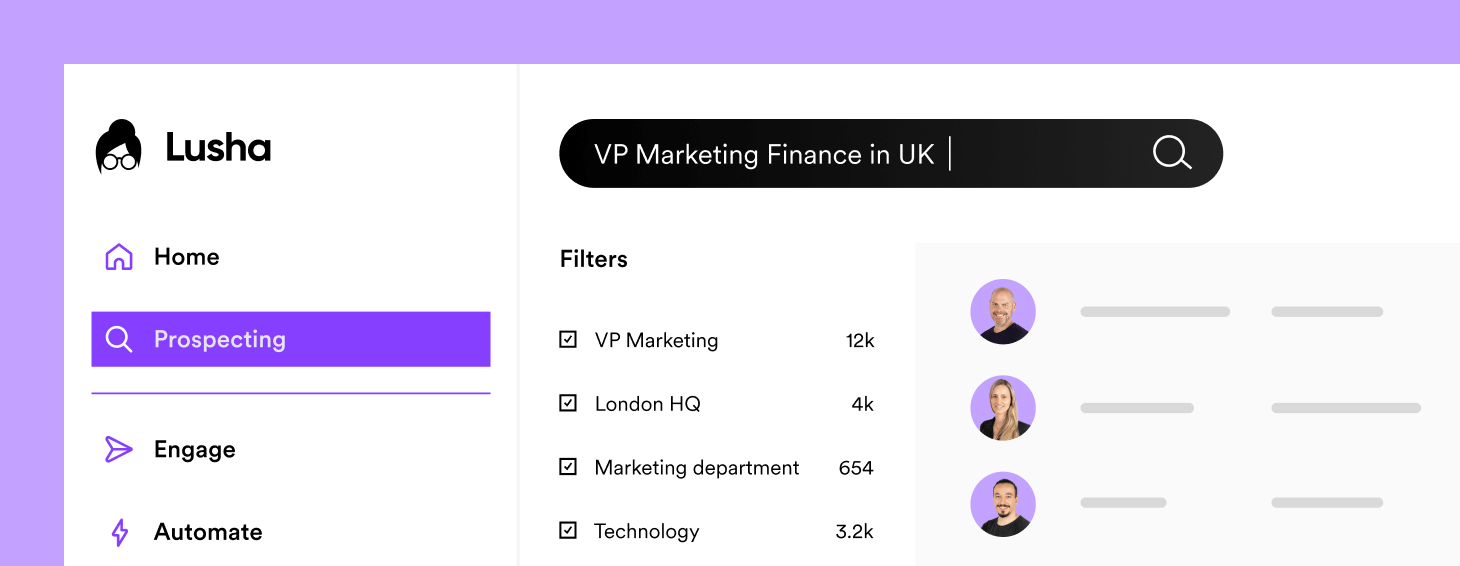Select the bearded man's profile avatar
This screenshot has width=1460, height=566.
pos(1003,504)
